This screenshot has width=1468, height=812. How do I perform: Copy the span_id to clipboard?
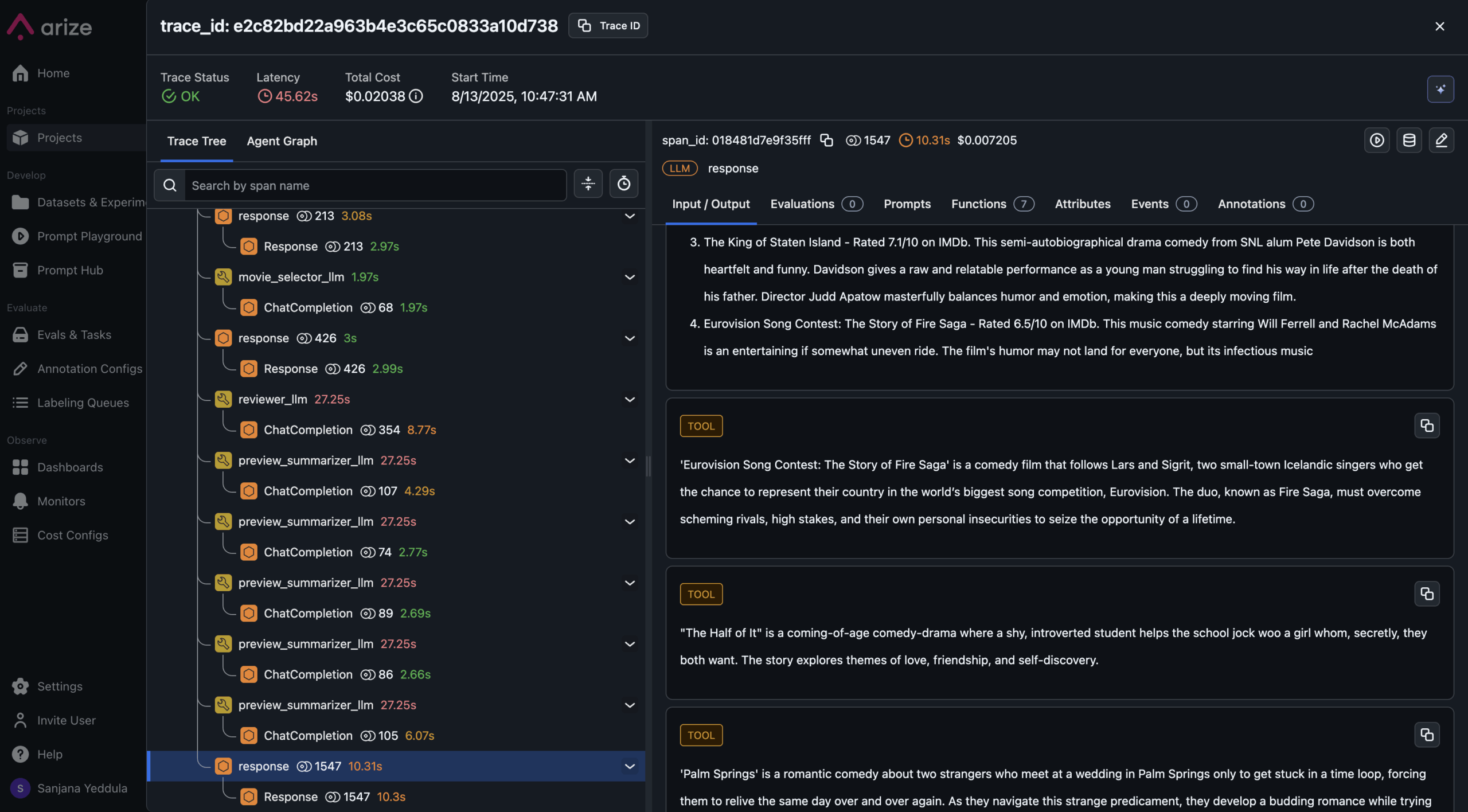tap(826, 140)
